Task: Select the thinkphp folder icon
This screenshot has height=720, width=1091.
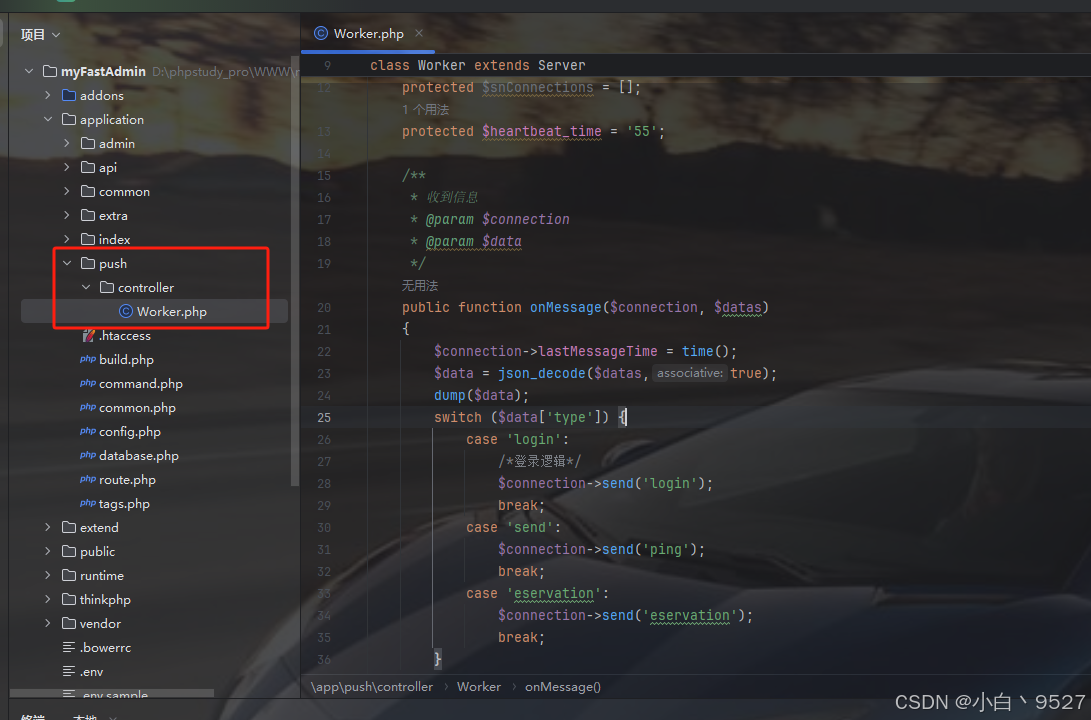Action: 69,599
